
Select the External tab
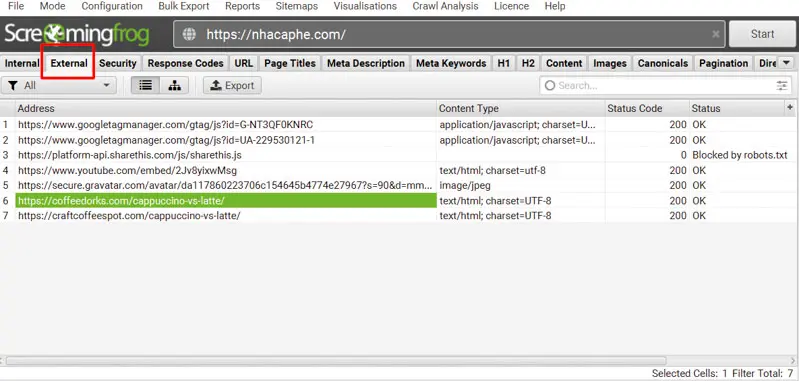(x=69, y=63)
